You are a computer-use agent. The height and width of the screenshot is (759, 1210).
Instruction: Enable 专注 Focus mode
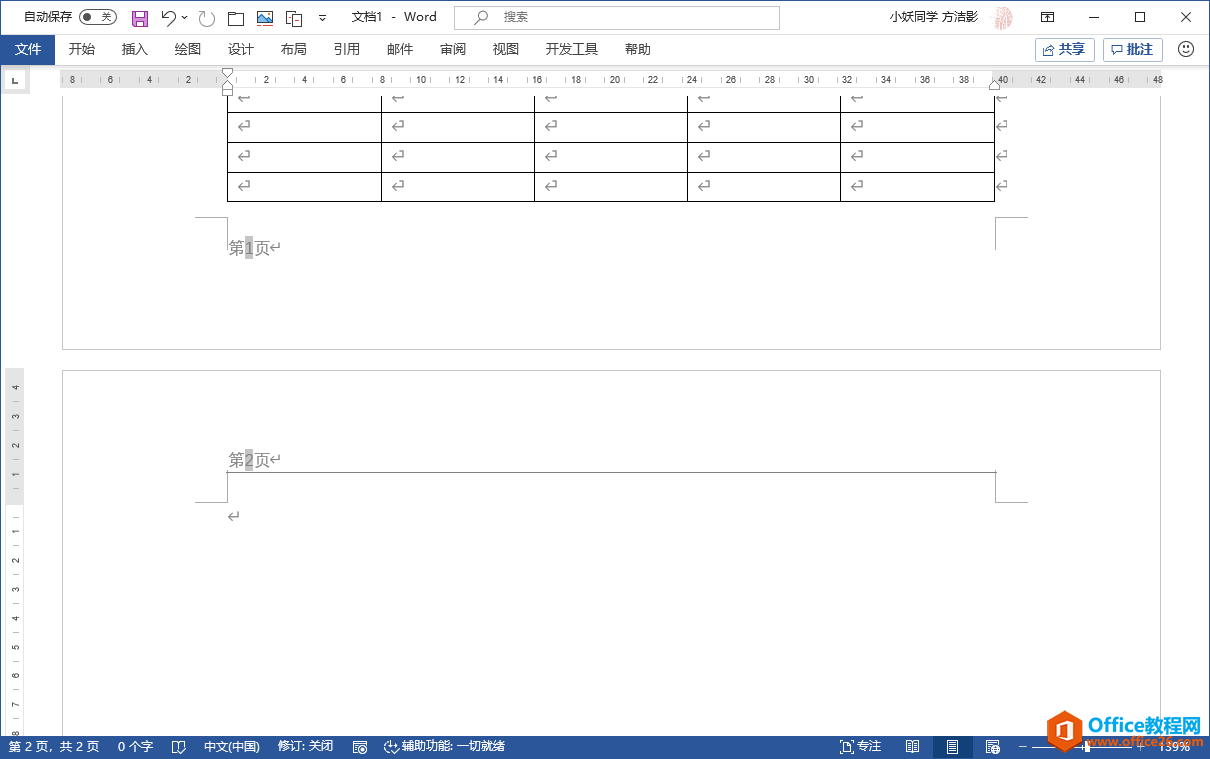pos(860,747)
